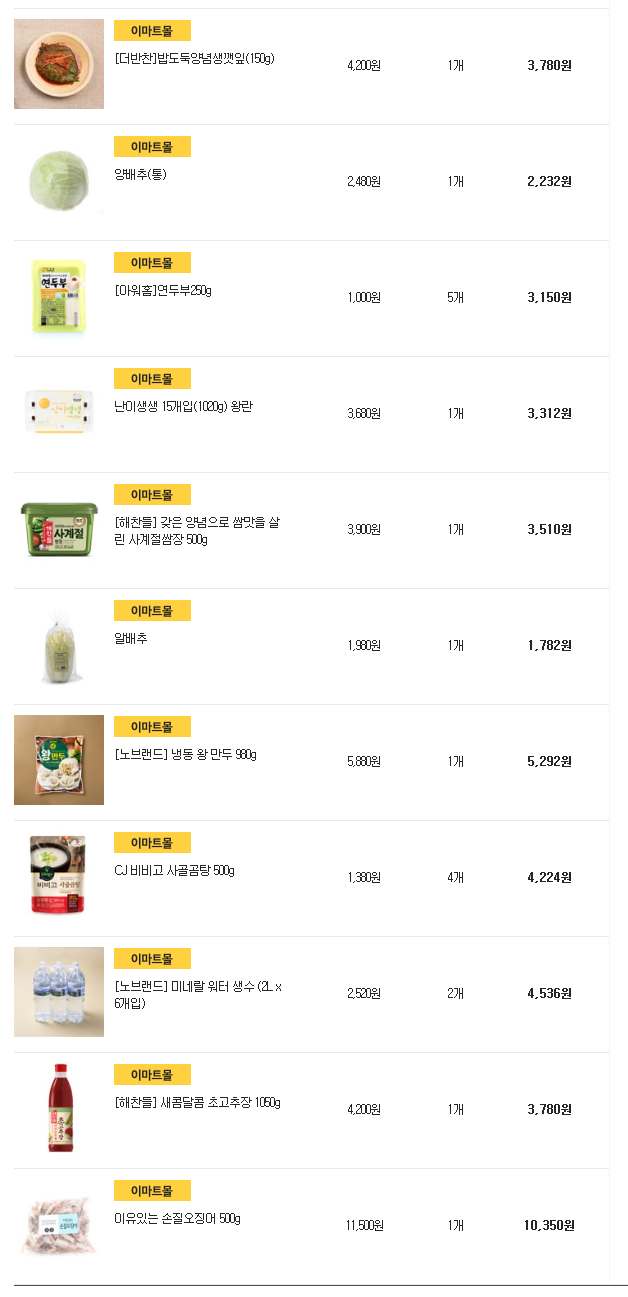628x1297 pixels.
Task: Open the 알배추 product name link
Action: (x=131, y=639)
